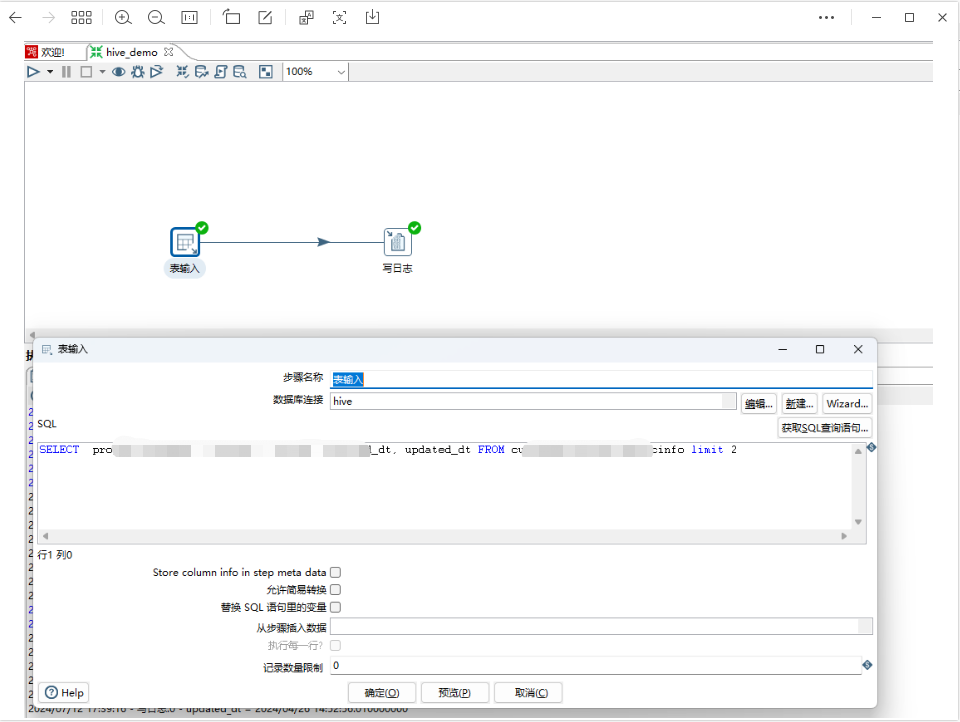Image resolution: width=960 pixels, height=722 pixels.
Task: Click the 预览(P) button
Action: [x=454, y=692]
